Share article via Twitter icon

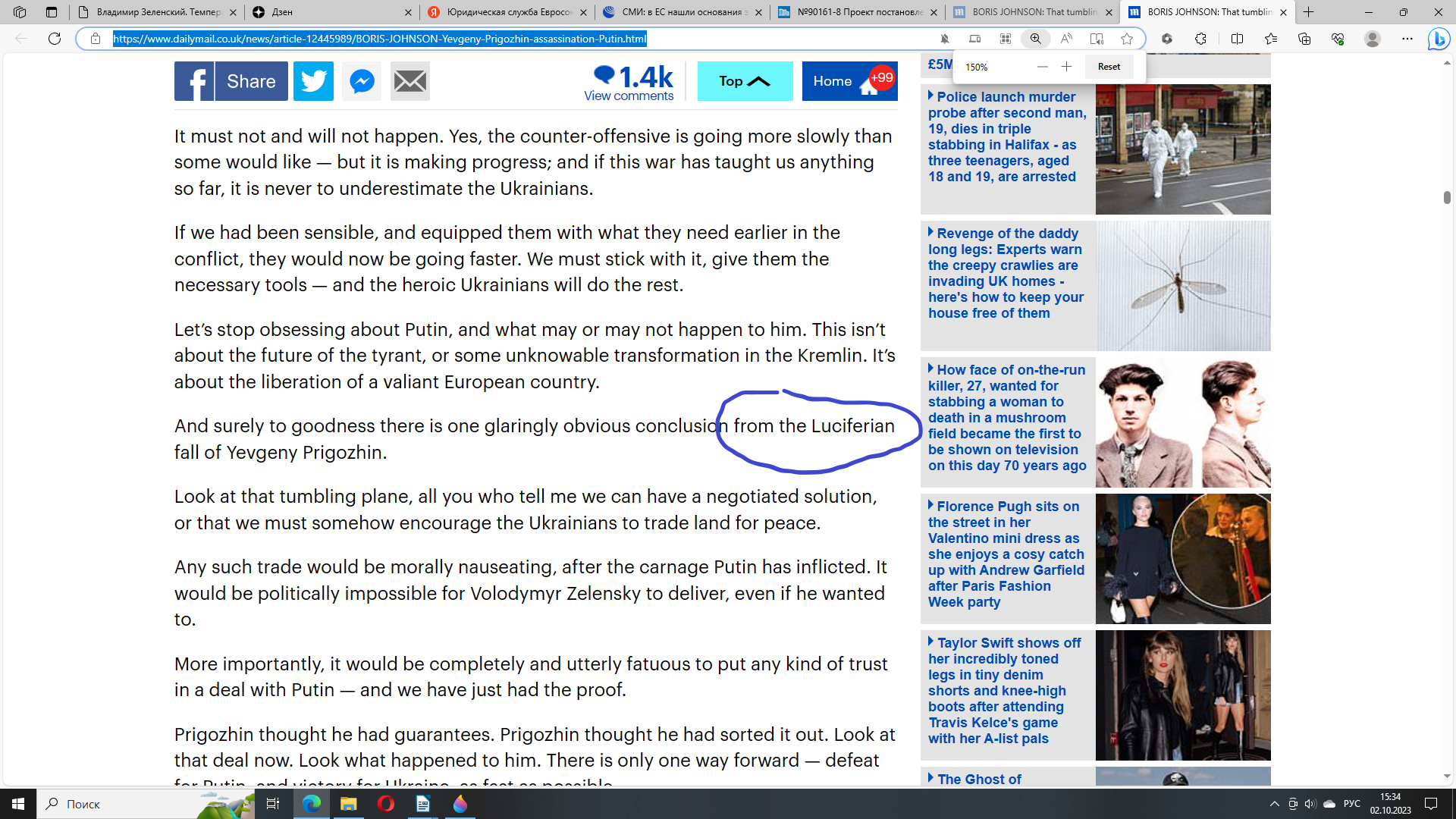pos(313,81)
